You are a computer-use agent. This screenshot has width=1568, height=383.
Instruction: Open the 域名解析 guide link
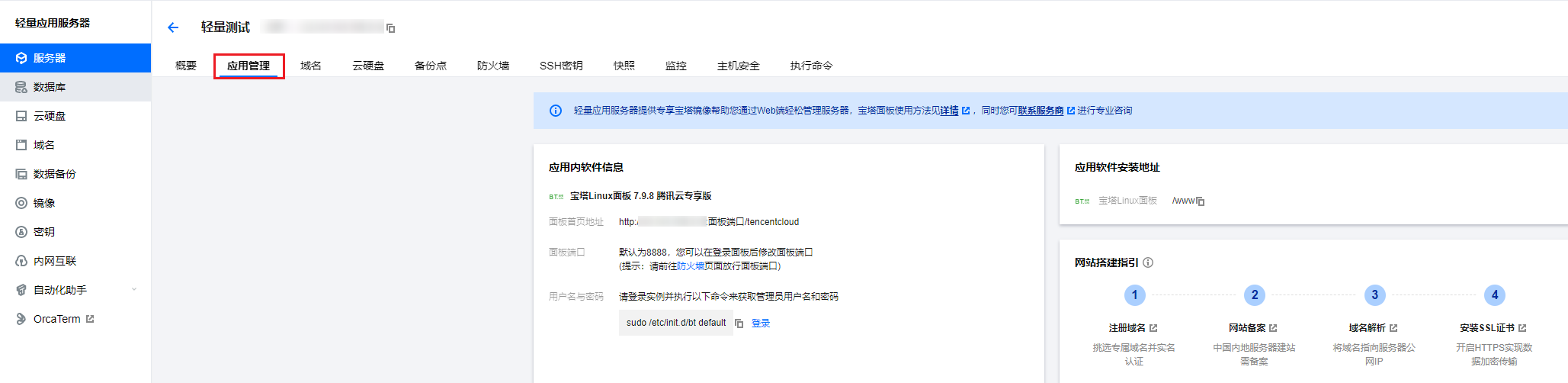point(1368,328)
